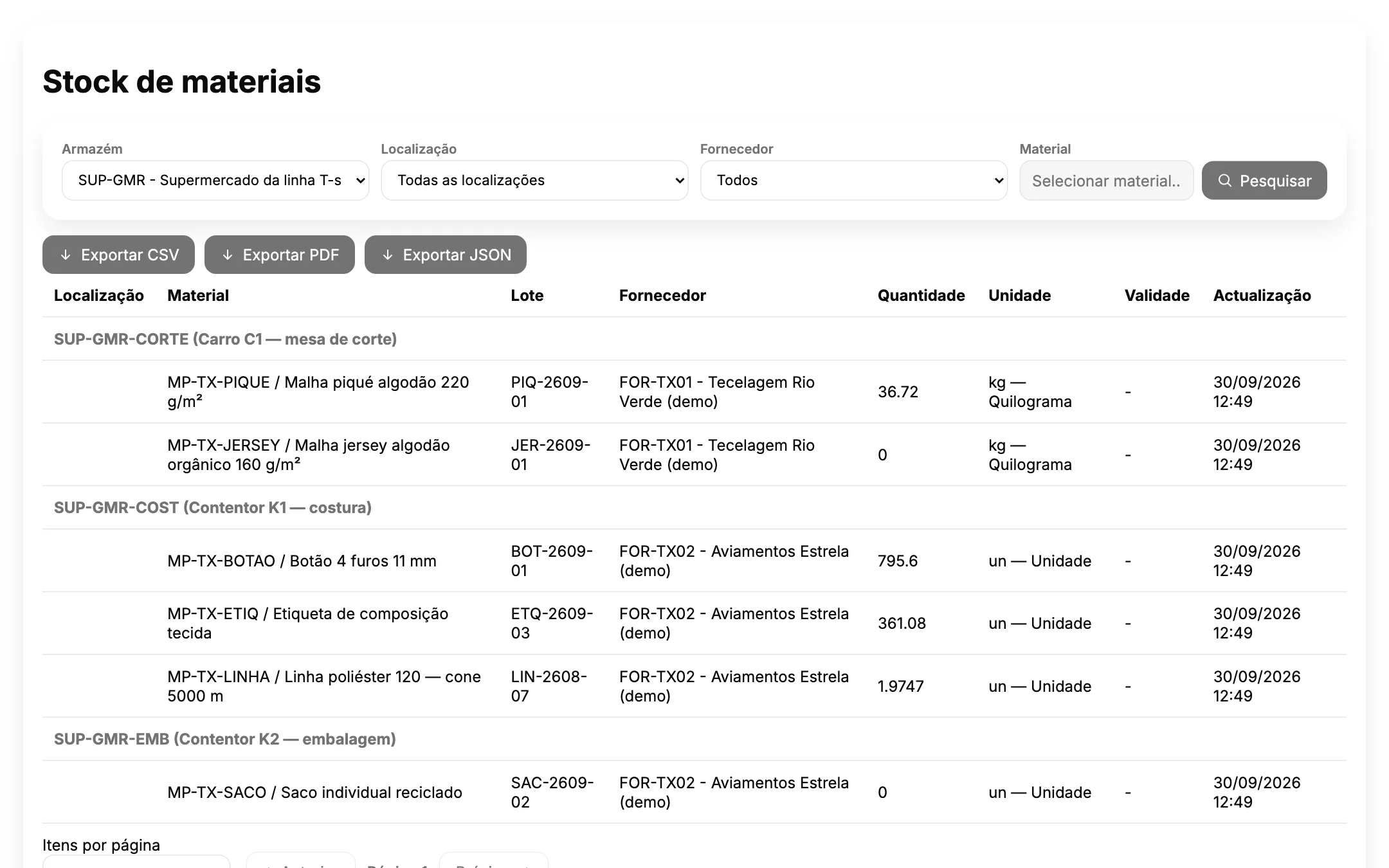1389x868 pixels.
Task: Click lot LIN-2608-07
Action: pos(549,686)
